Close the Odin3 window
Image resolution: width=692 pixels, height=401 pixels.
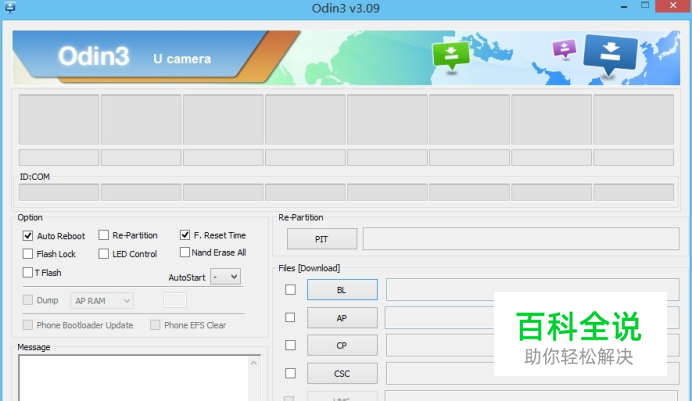click(x=673, y=6)
